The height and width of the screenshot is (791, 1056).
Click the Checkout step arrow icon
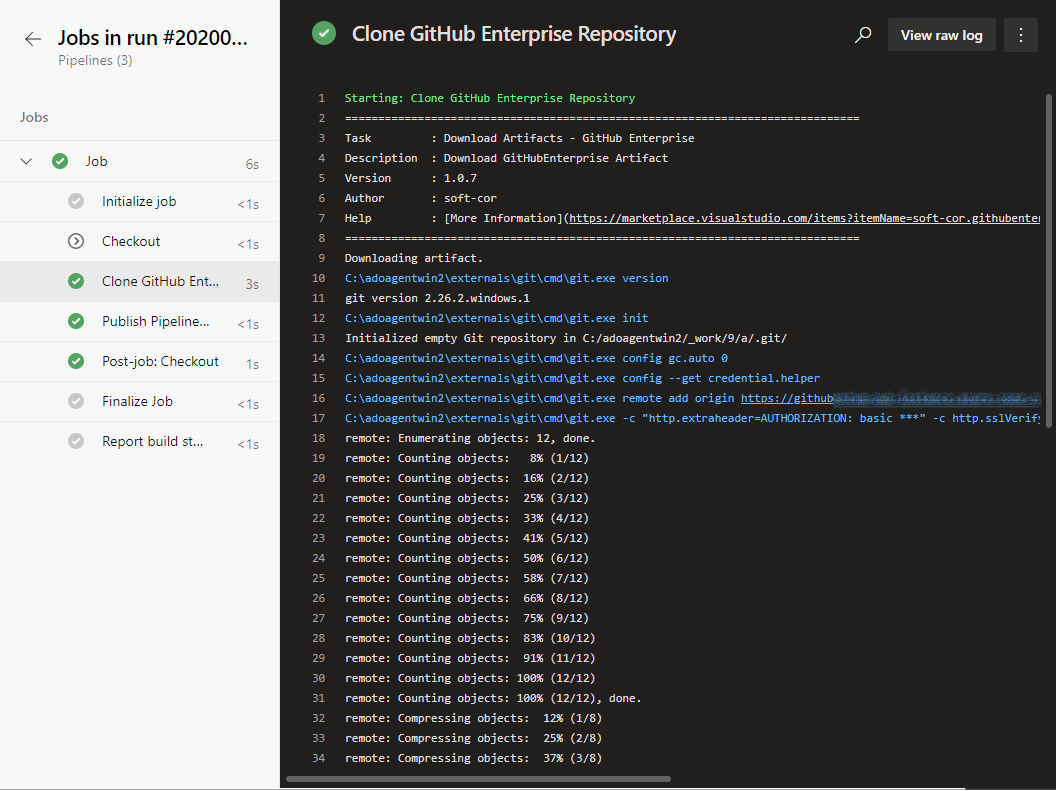tap(76, 241)
